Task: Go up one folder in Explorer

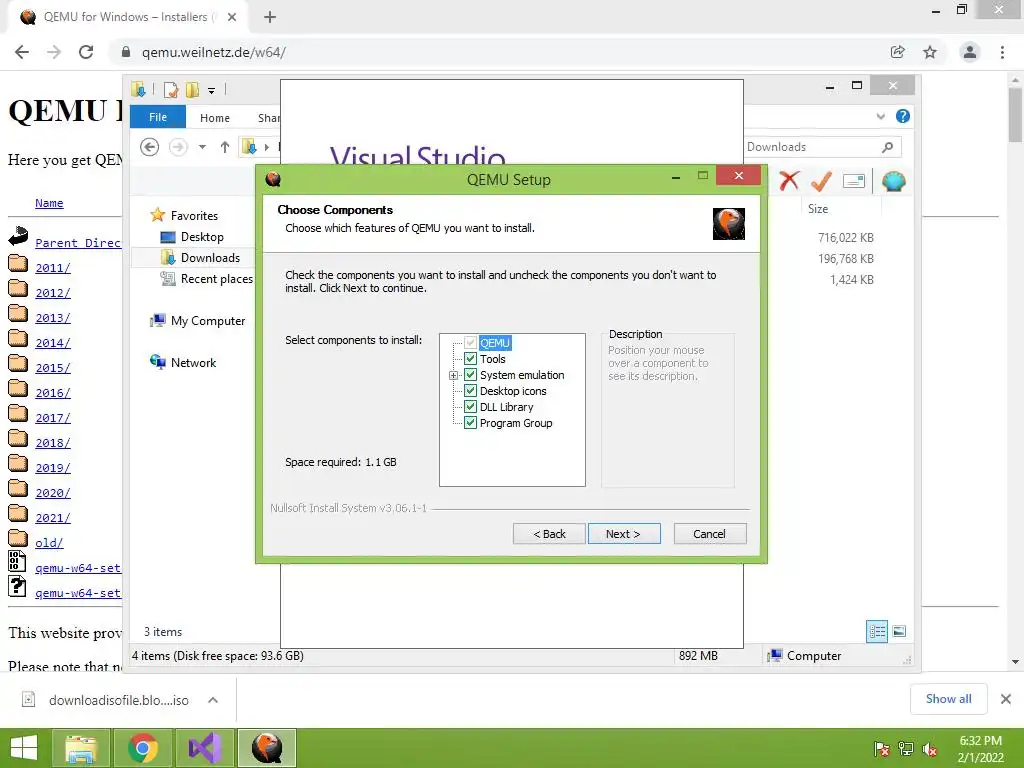Action: [225, 147]
